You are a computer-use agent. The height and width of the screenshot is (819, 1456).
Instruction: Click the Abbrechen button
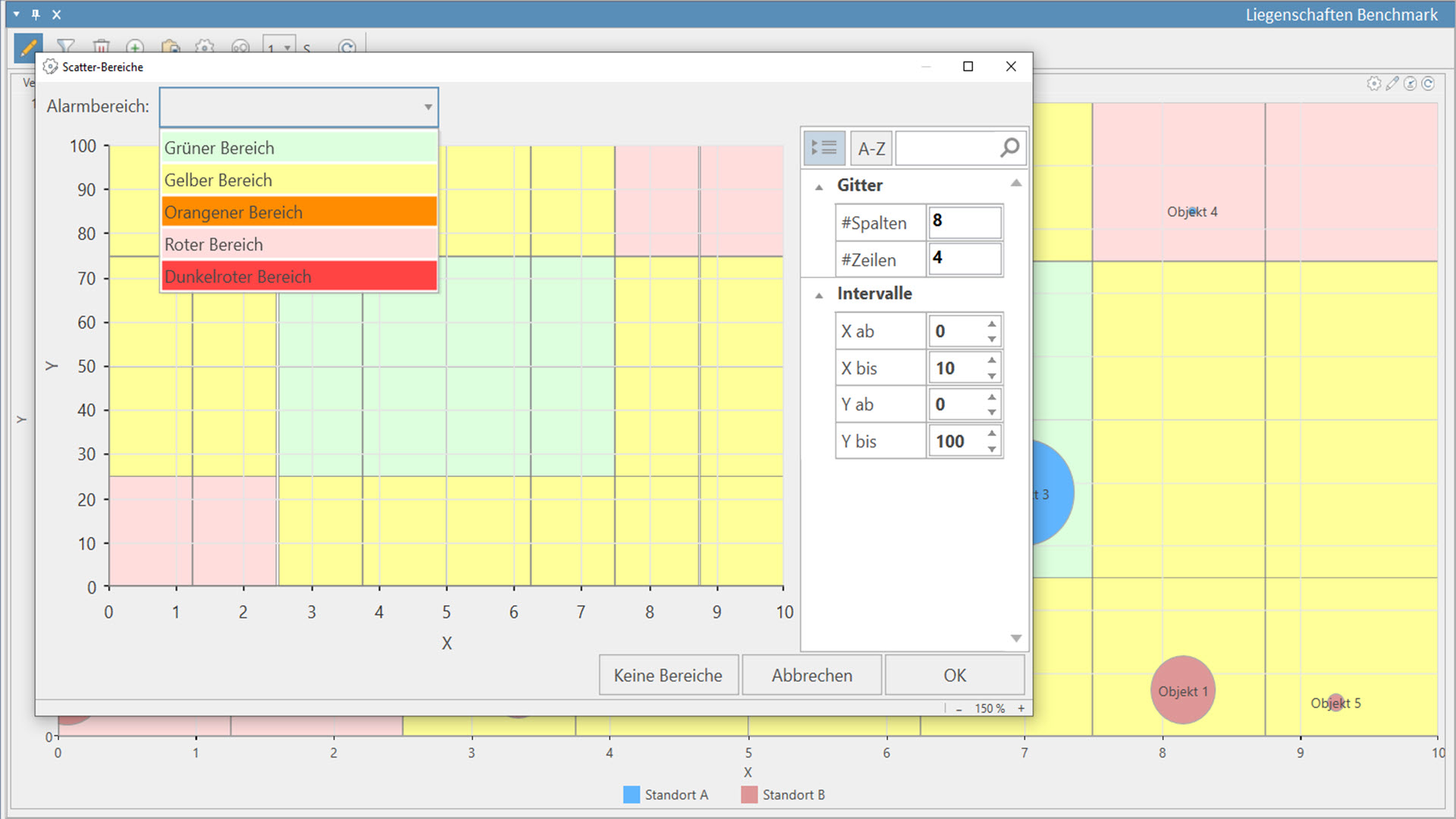pos(811,675)
